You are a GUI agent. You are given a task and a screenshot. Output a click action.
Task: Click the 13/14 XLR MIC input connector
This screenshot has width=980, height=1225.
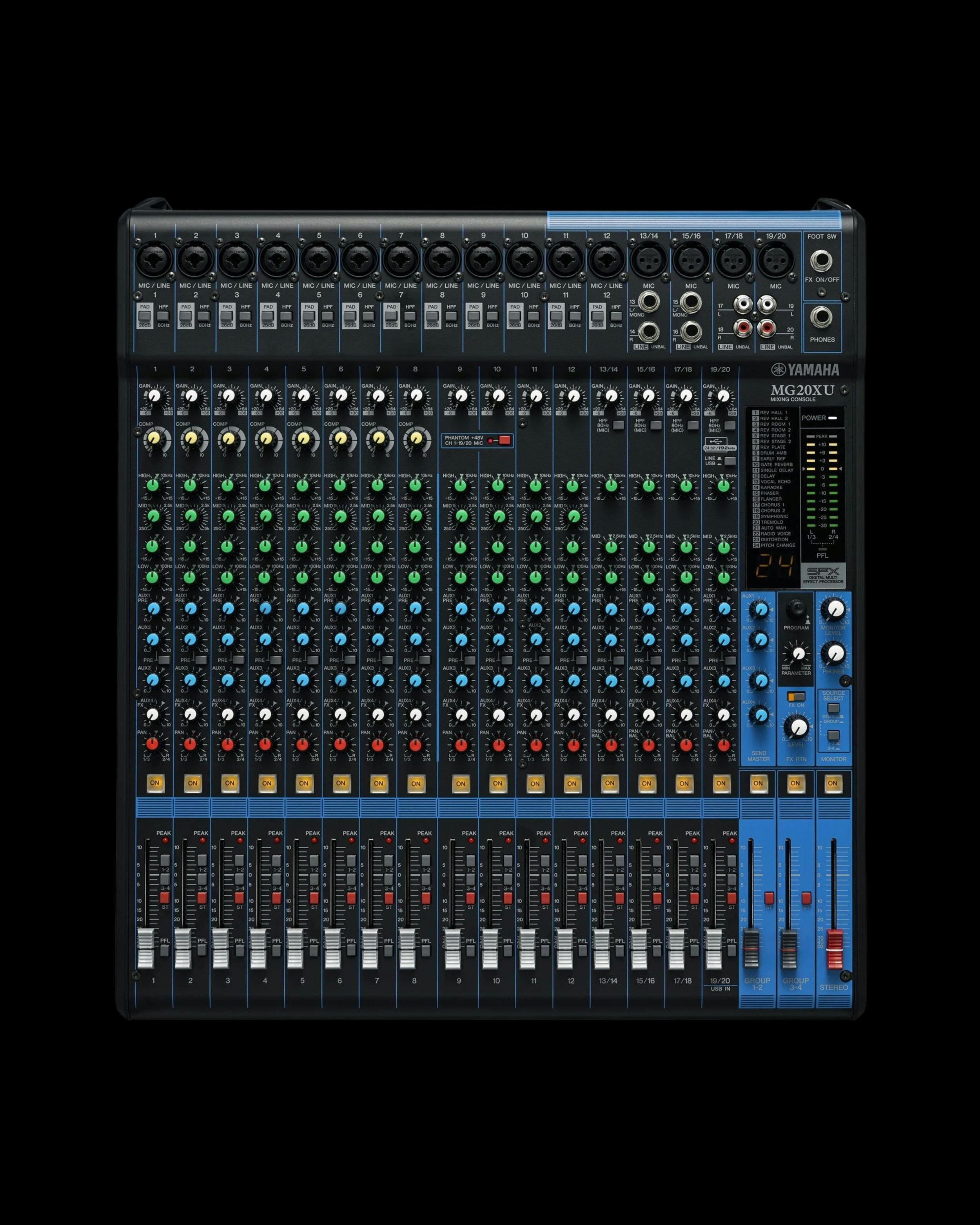pyautogui.click(x=648, y=260)
